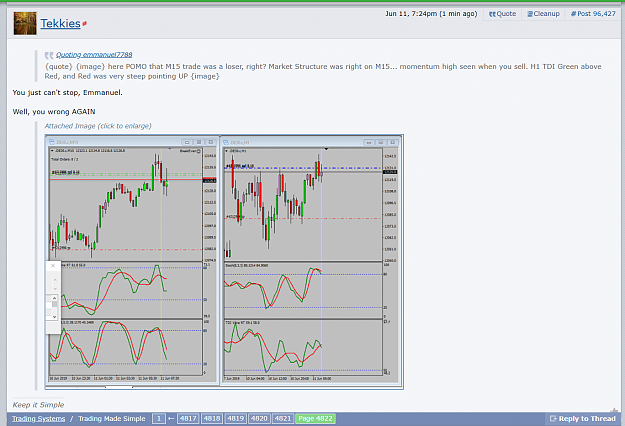625x426 pixels.
Task: Click the quotation mark icon before quoted post
Action: pyautogui.click(x=49, y=55)
